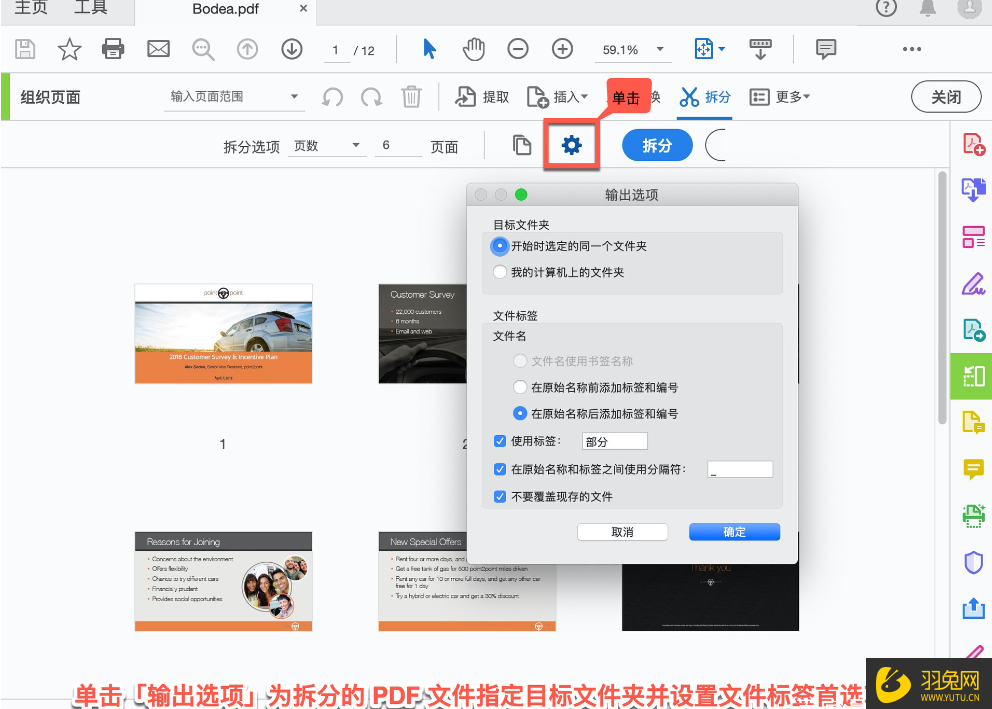Click the print icon
The height and width of the screenshot is (709, 992).
(x=113, y=48)
